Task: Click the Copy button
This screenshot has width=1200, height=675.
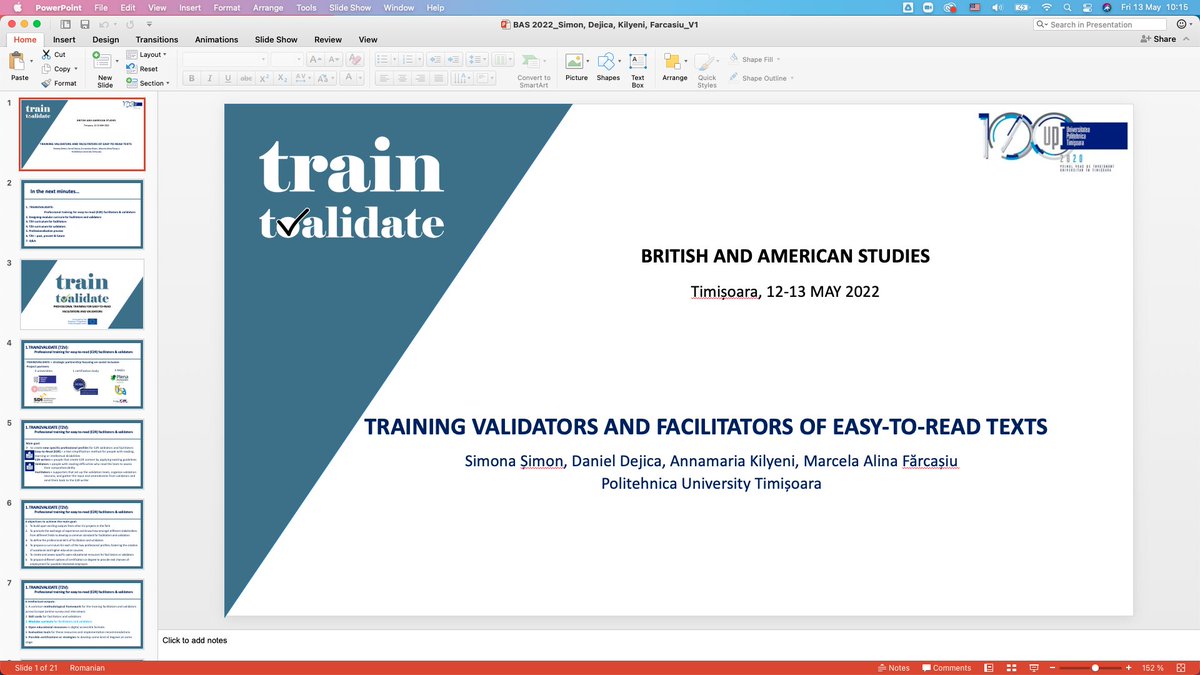Action: (x=57, y=69)
